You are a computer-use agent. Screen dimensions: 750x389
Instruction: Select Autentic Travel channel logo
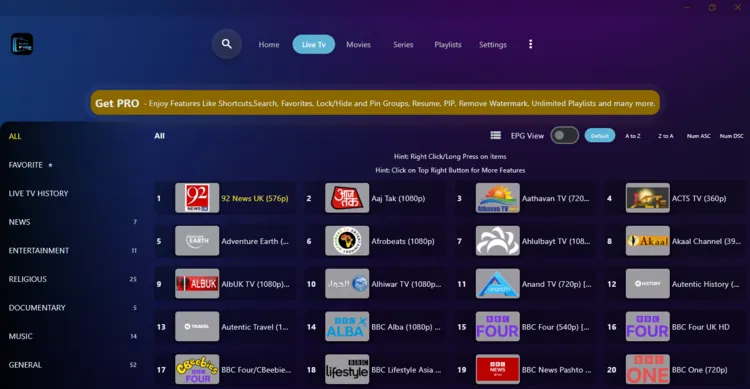click(x=197, y=326)
